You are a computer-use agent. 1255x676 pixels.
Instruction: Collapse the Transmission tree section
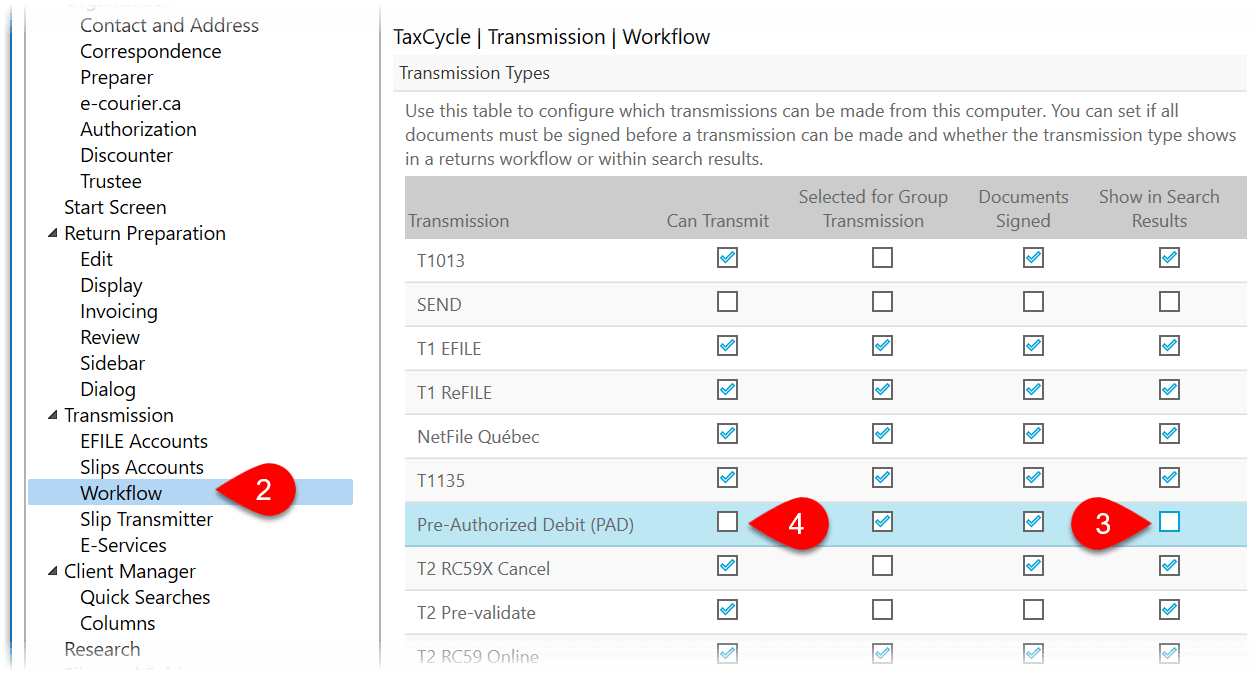point(52,415)
